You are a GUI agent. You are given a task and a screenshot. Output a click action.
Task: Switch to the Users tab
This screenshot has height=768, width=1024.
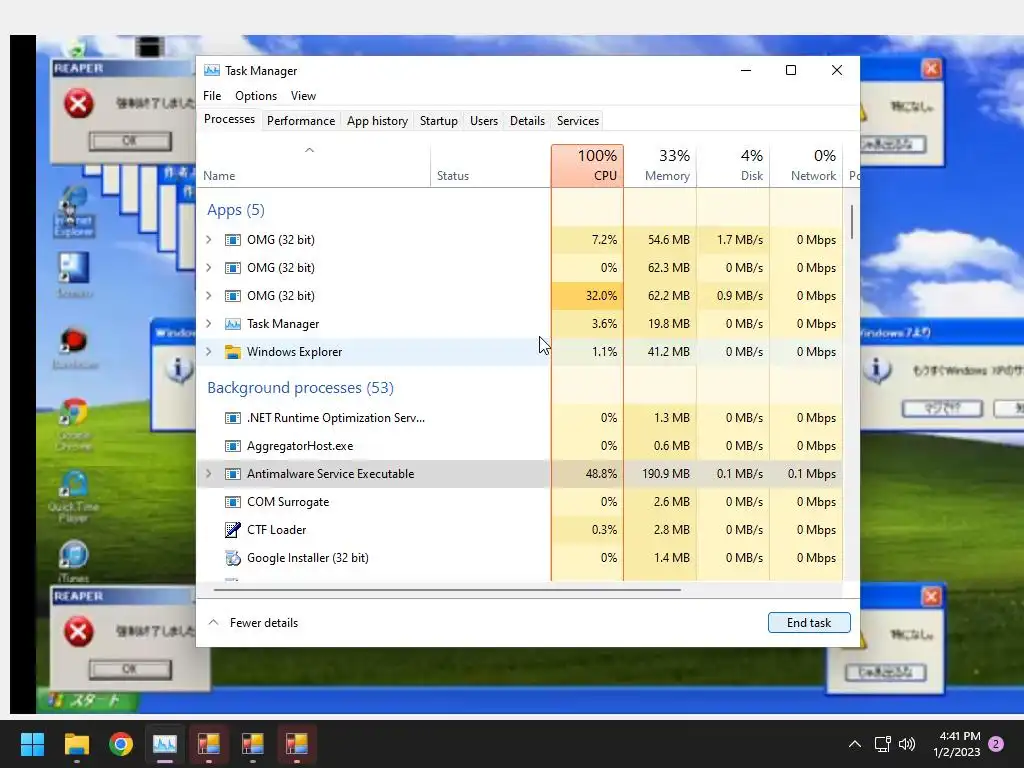tap(484, 121)
